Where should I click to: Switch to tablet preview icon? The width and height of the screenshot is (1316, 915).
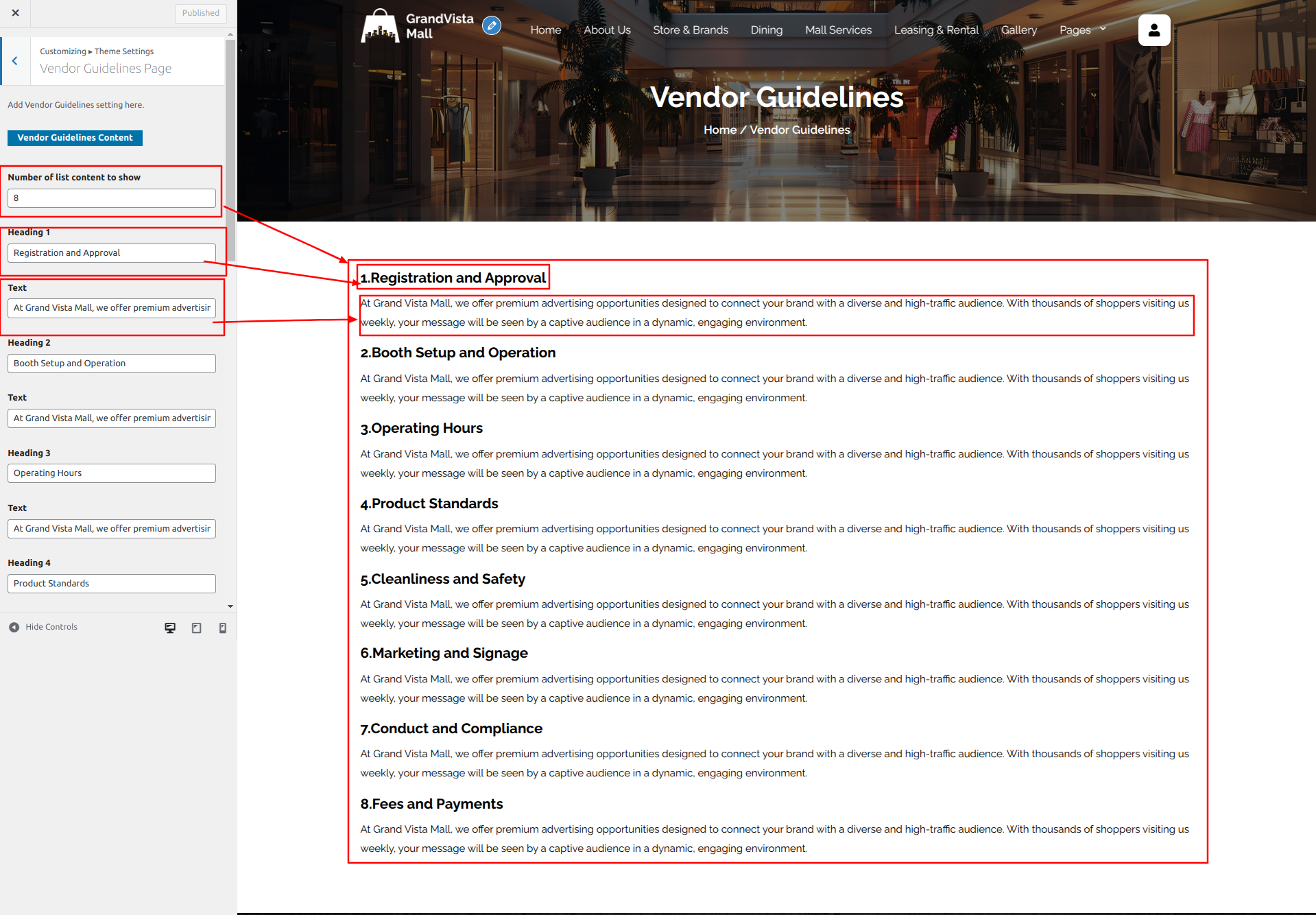click(197, 628)
